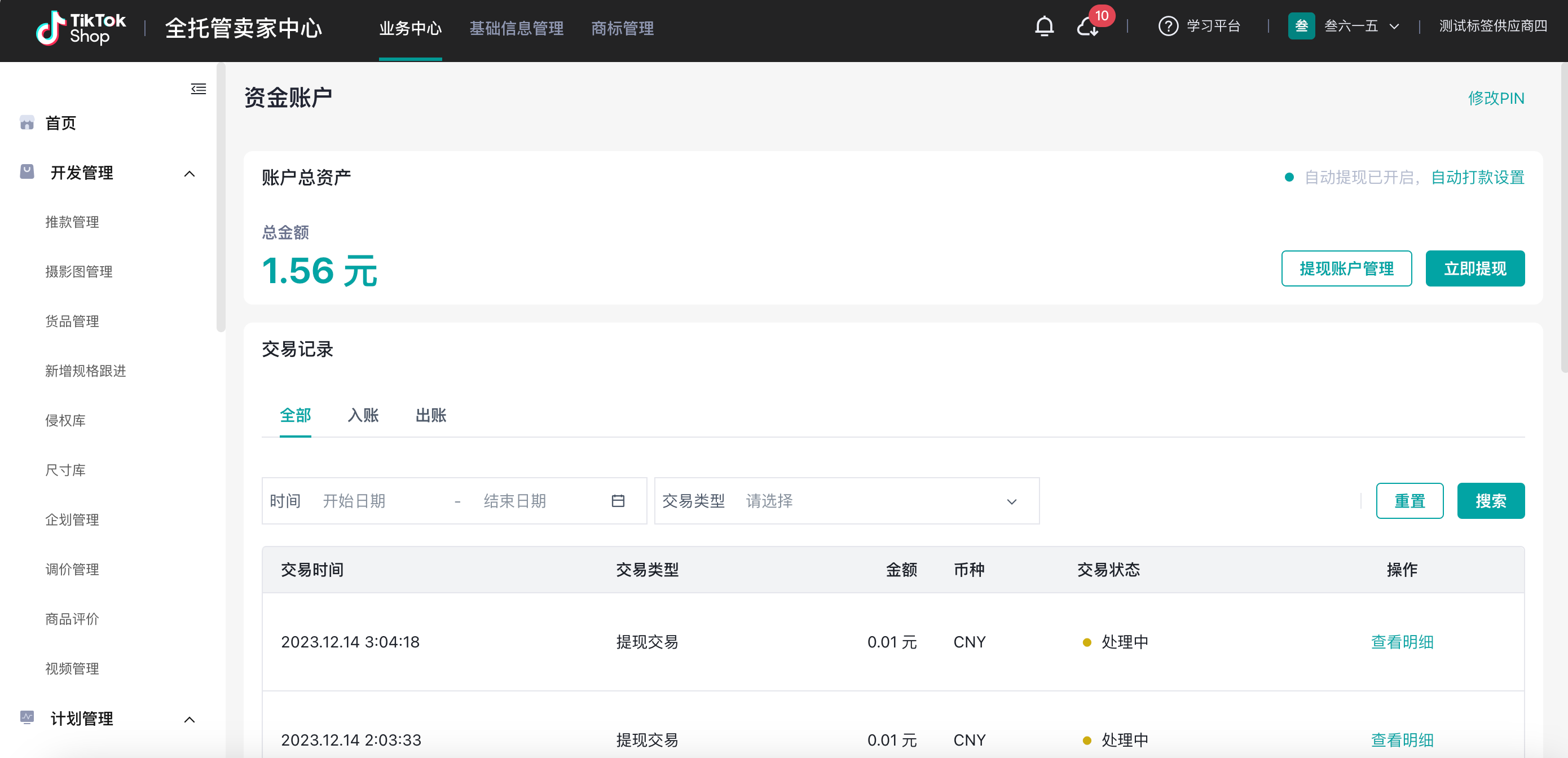Screen dimensions: 1568x758
Task: Open 侵权库 in the sidebar
Action: [x=65, y=420]
